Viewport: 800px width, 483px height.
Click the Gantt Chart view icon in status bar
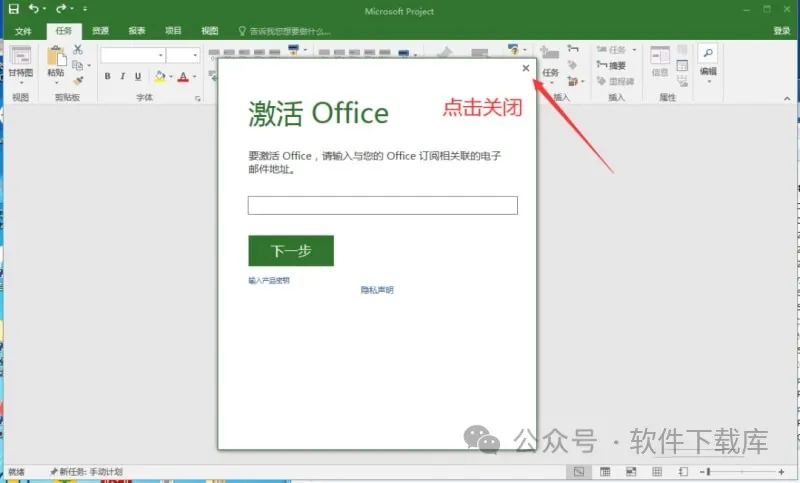pyautogui.click(x=579, y=472)
